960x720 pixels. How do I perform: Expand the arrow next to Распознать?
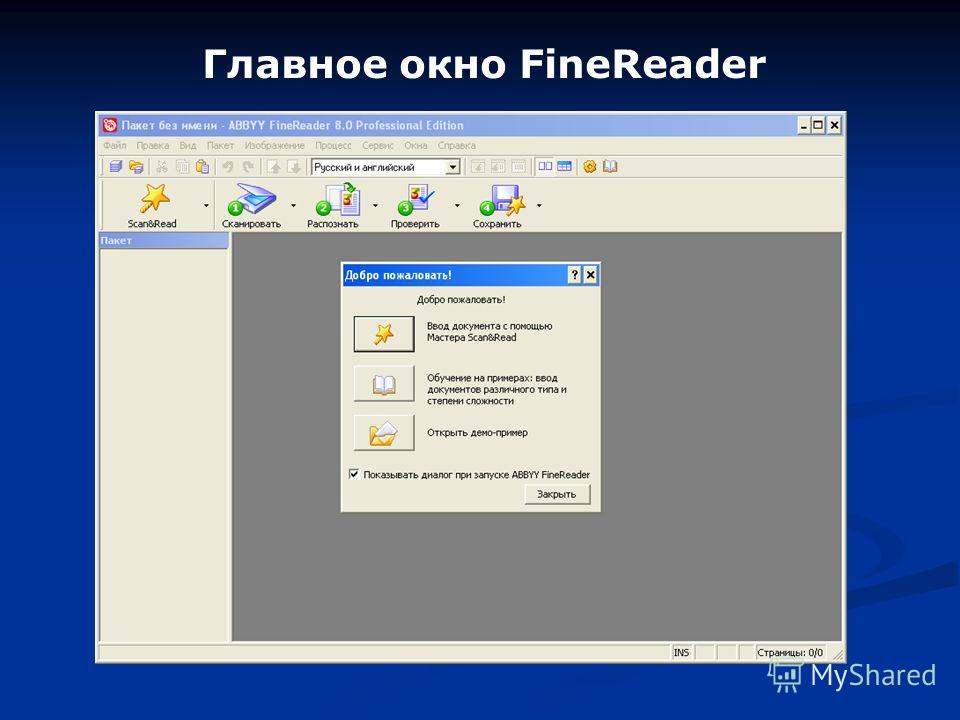tap(375, 206)
